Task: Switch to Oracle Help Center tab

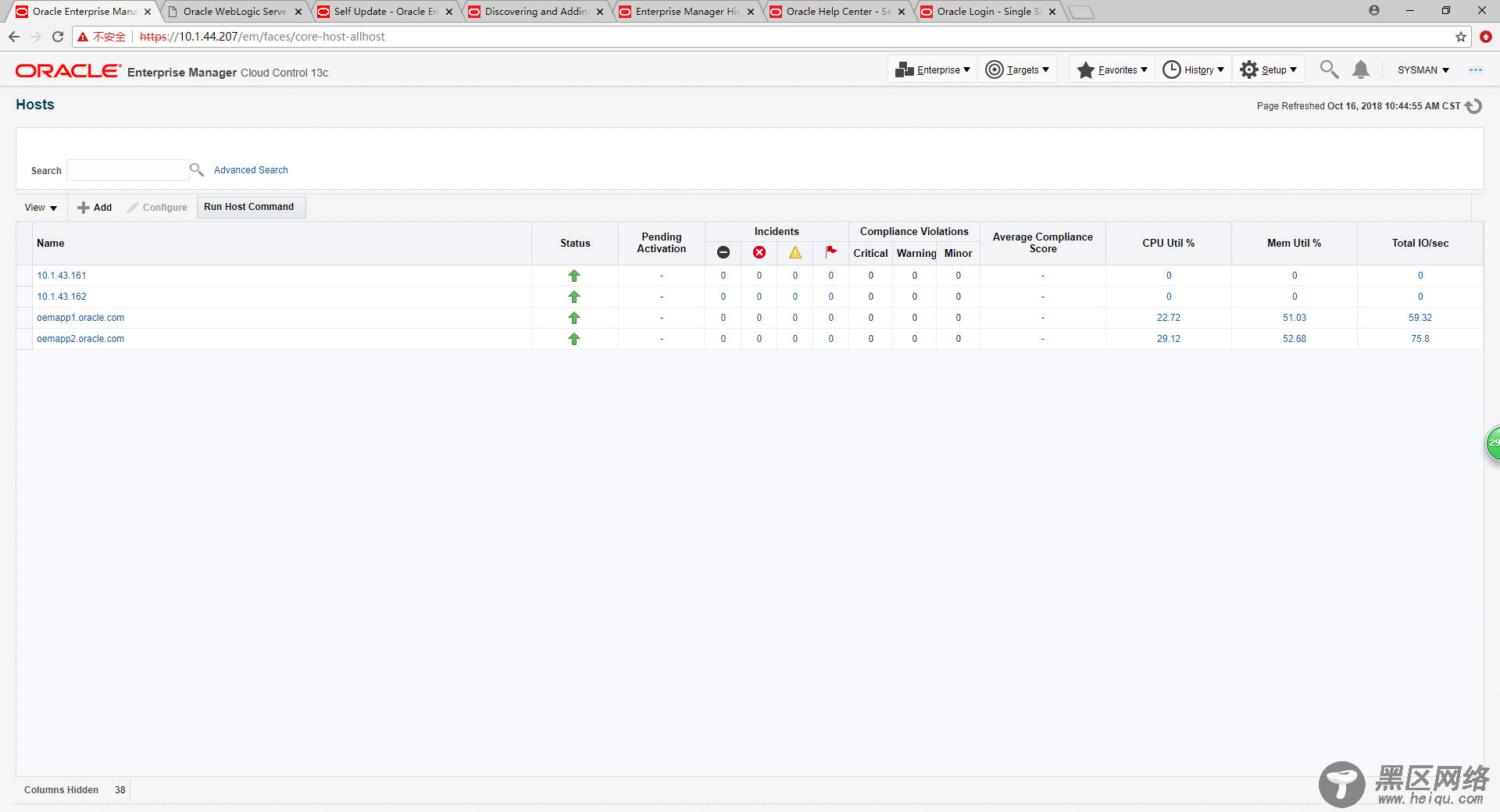Action: [837, 11]
